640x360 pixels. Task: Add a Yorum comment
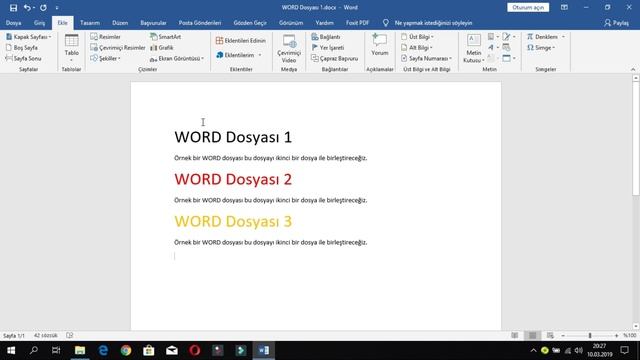[x=380, y=45]
